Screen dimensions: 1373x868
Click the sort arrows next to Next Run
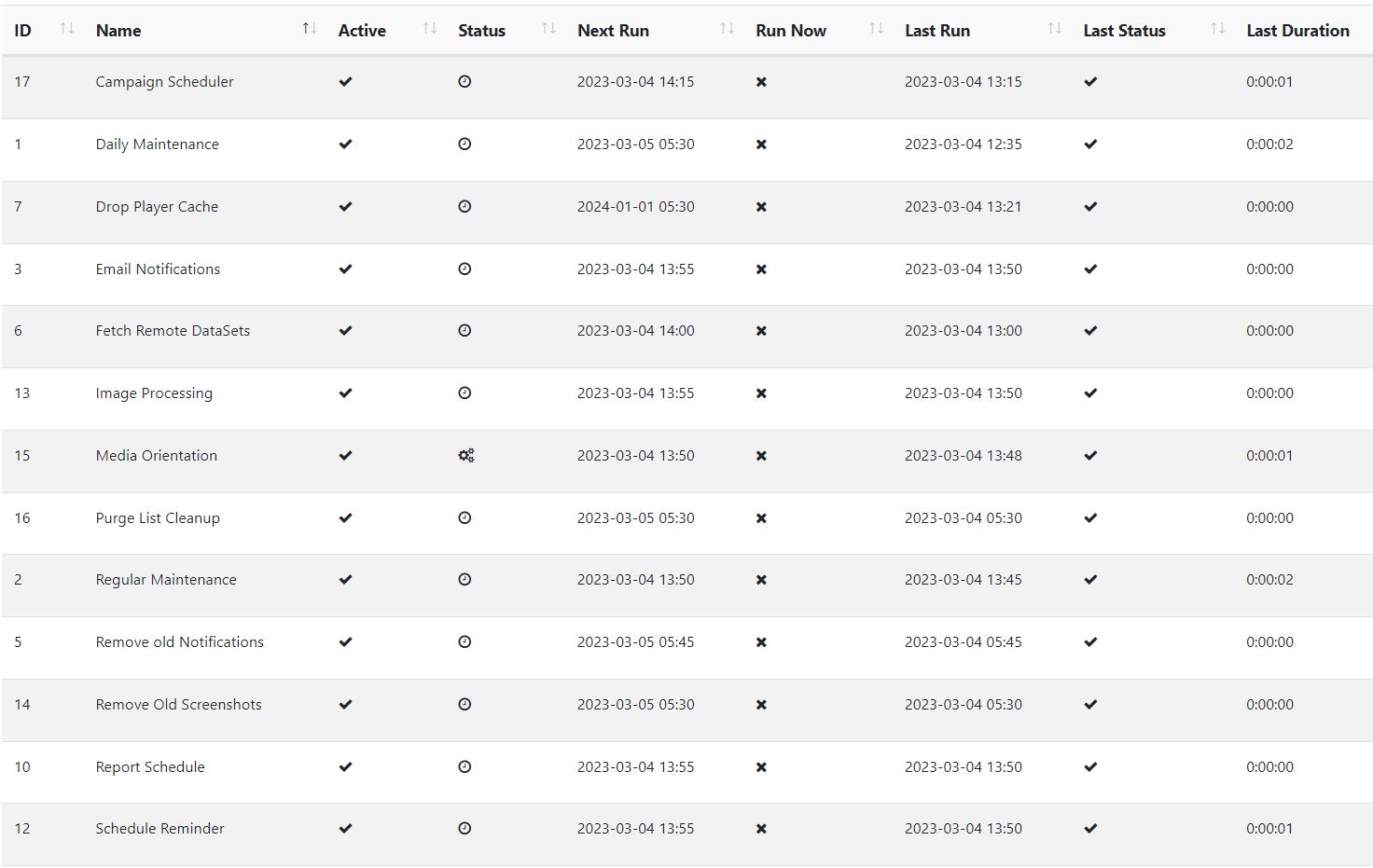(727, 29)
